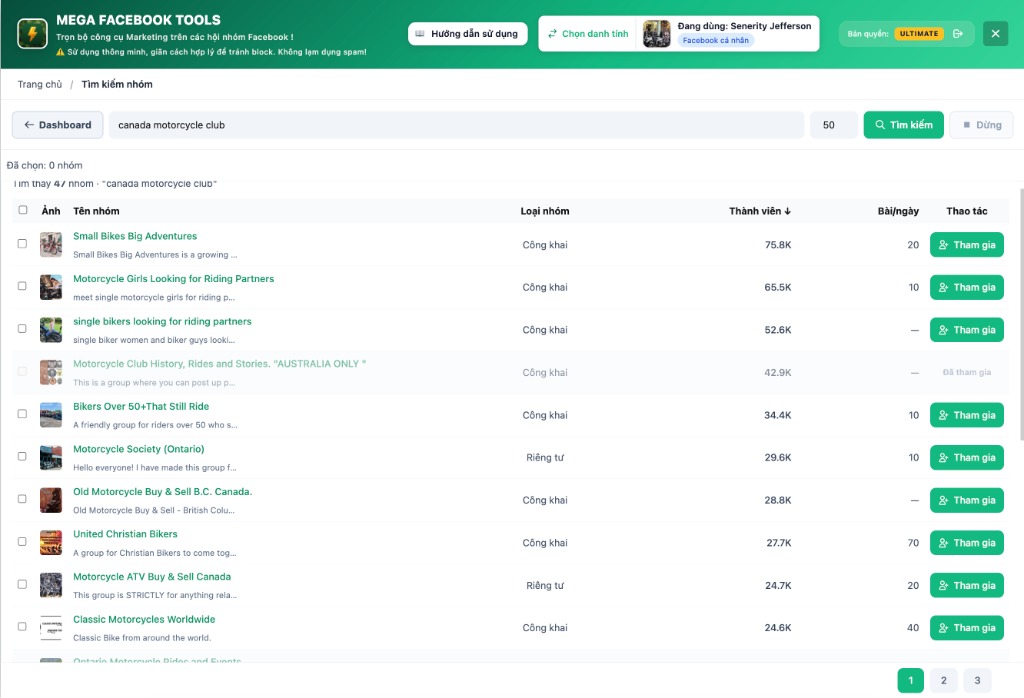Screen dimensions: 1024x698
Task: Open Old Motorcycle Buy & Sell B.C. Canada link
Action: pos(163,492)
